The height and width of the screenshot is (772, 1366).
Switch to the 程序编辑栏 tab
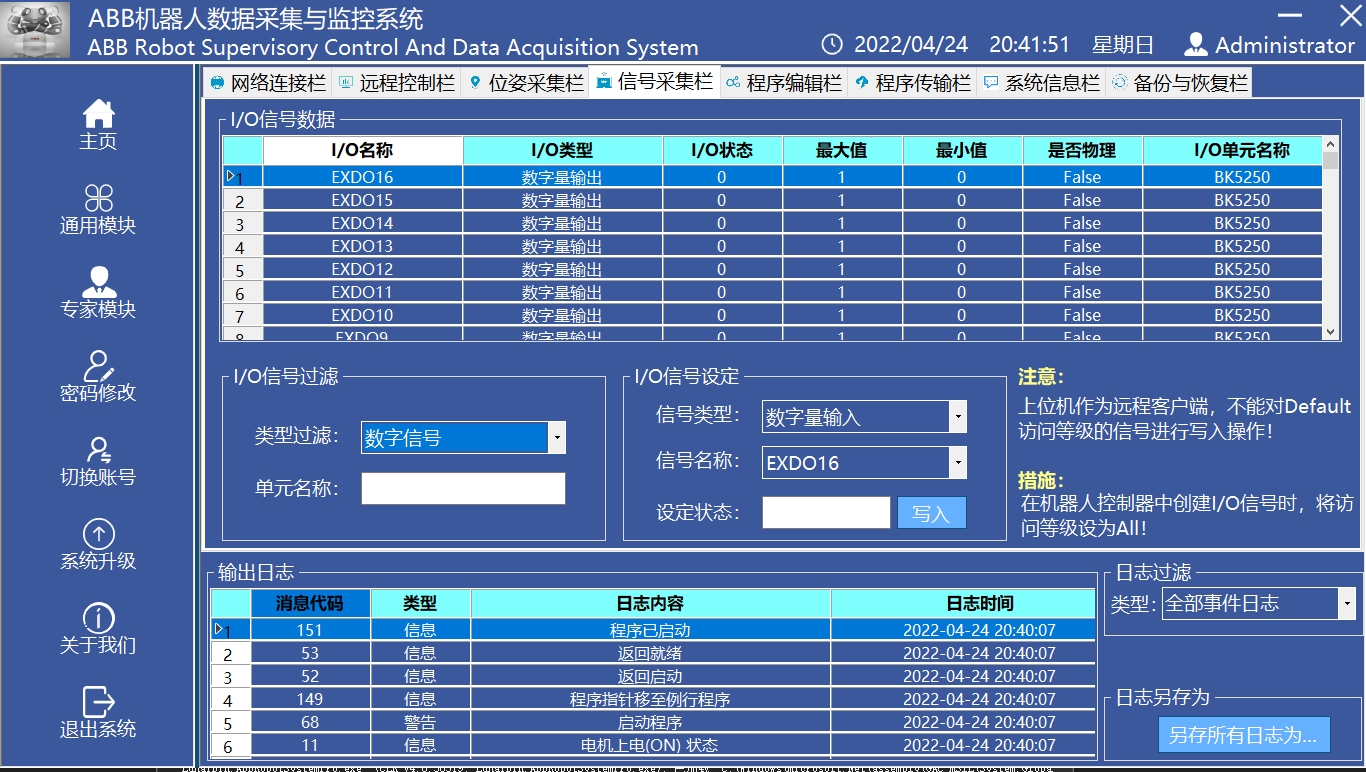pyautogui.click(x=783, y=83)
